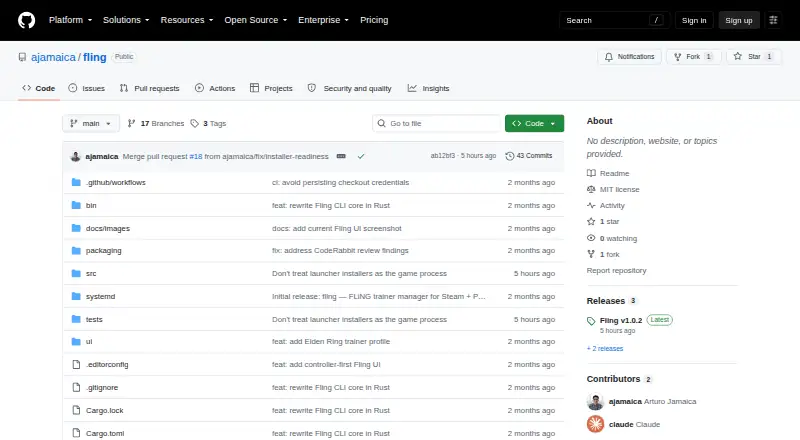Click the docs/images folder icon

[76, 228]
